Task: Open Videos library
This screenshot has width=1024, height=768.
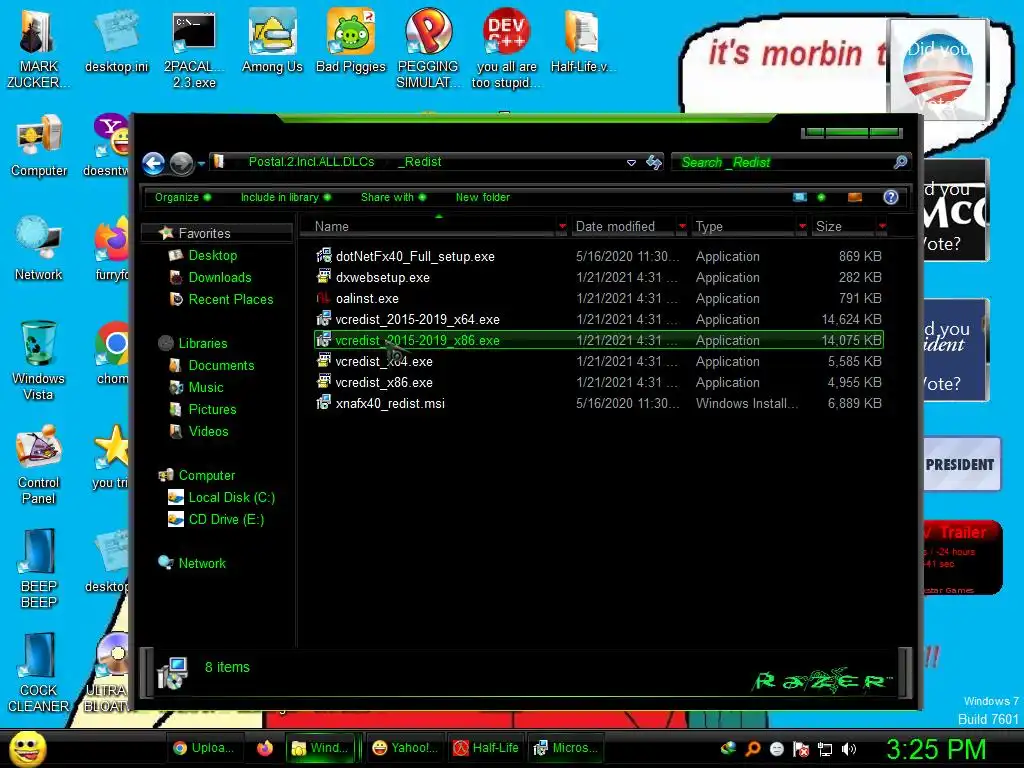Action: tap(208, 432)
